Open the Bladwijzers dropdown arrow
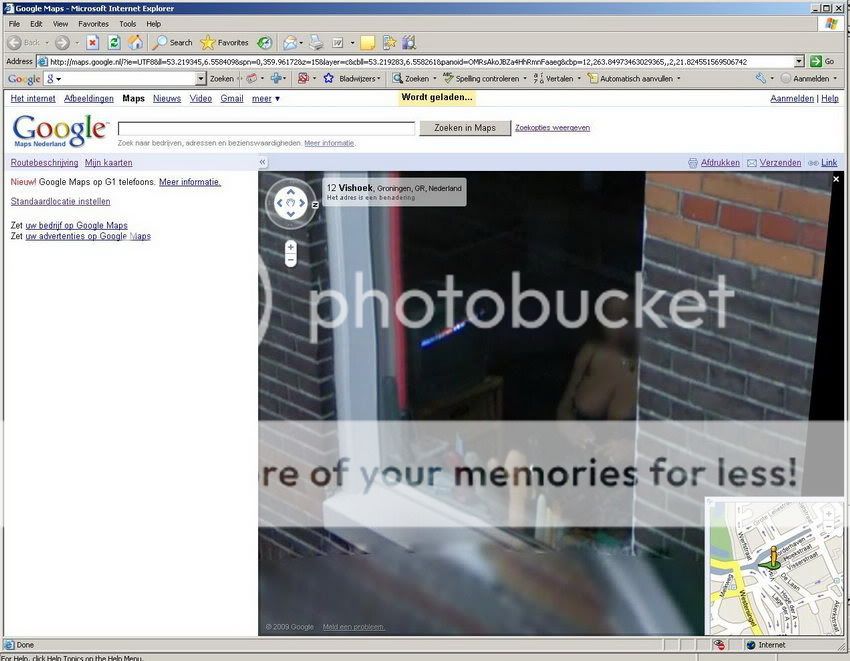Screen dimensions: 850x661 click(378, 79)
